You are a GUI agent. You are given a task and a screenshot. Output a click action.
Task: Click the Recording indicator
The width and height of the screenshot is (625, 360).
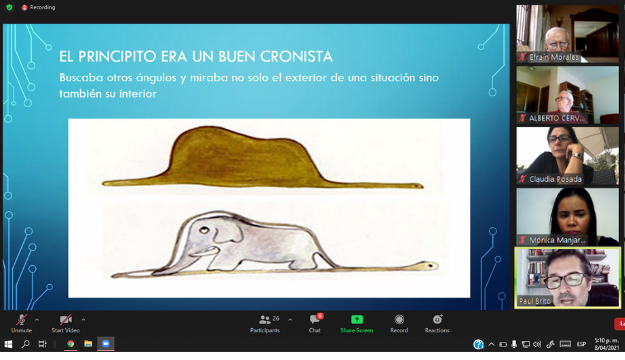coord(38,7)
